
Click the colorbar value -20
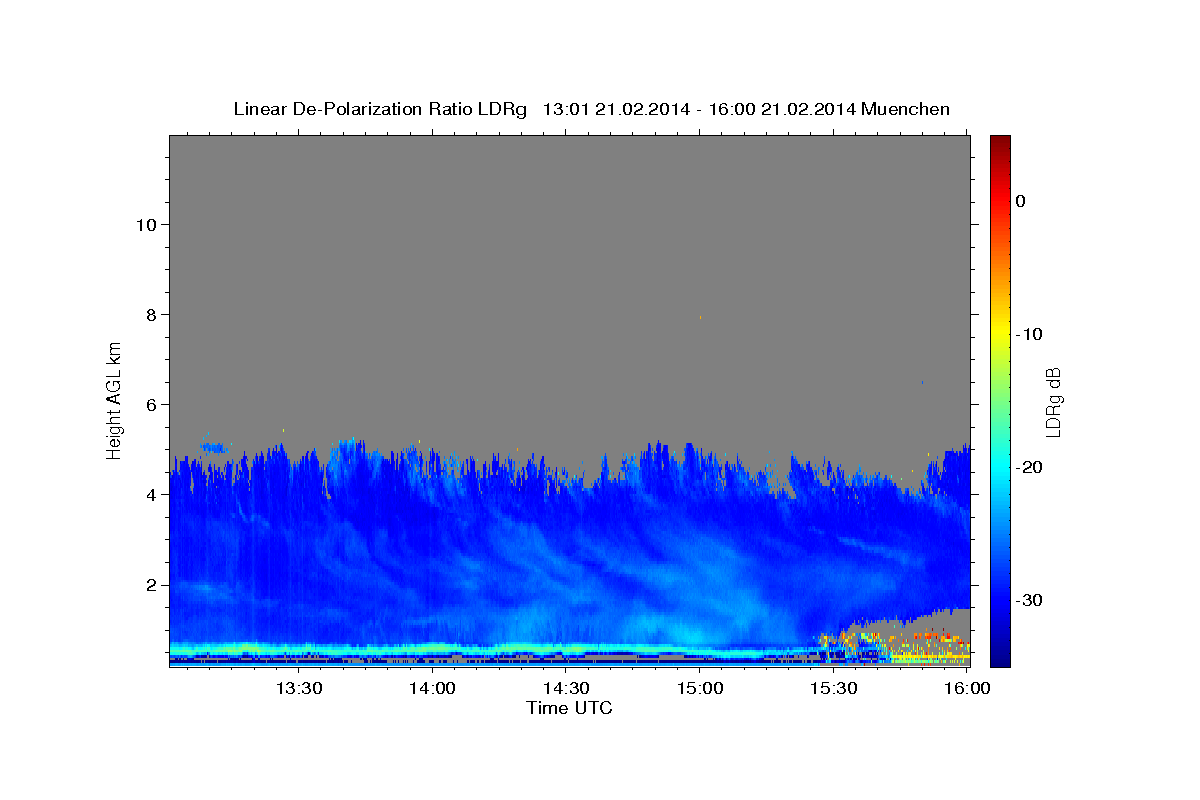(1029, 467)
